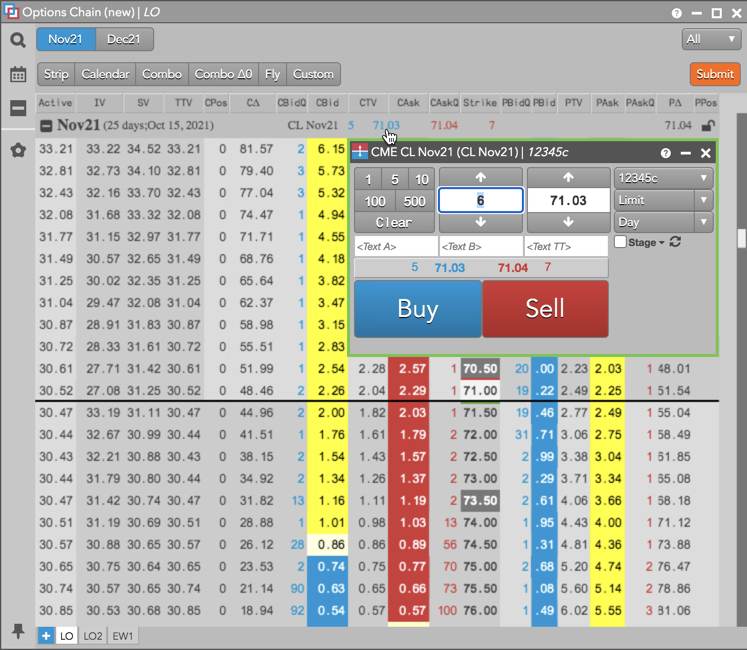
Task: Open the Limit order type dropdown
Action: pyautogui.click(x=662, y=200)
